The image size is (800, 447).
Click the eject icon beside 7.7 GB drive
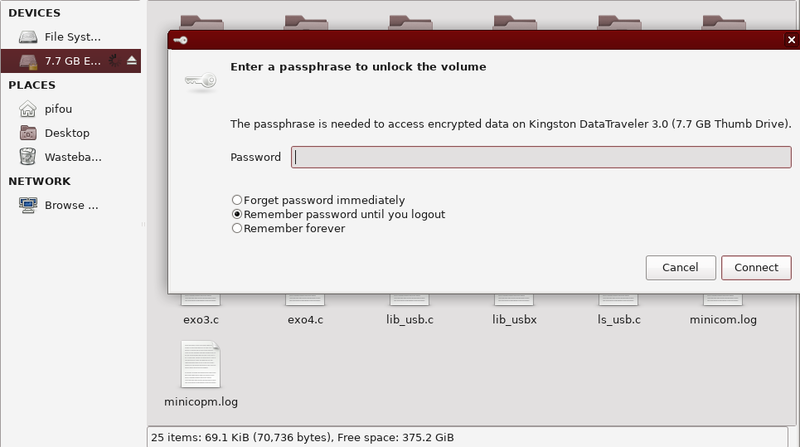point(132,61)
